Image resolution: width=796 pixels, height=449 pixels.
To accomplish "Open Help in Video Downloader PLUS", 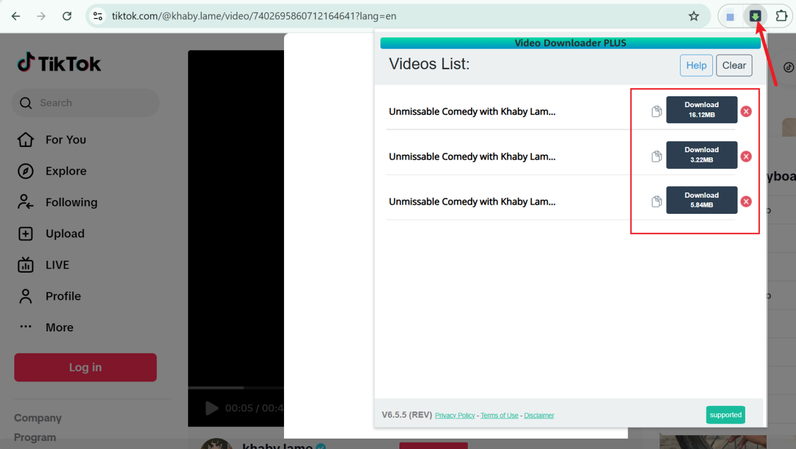I will [696, 66].
